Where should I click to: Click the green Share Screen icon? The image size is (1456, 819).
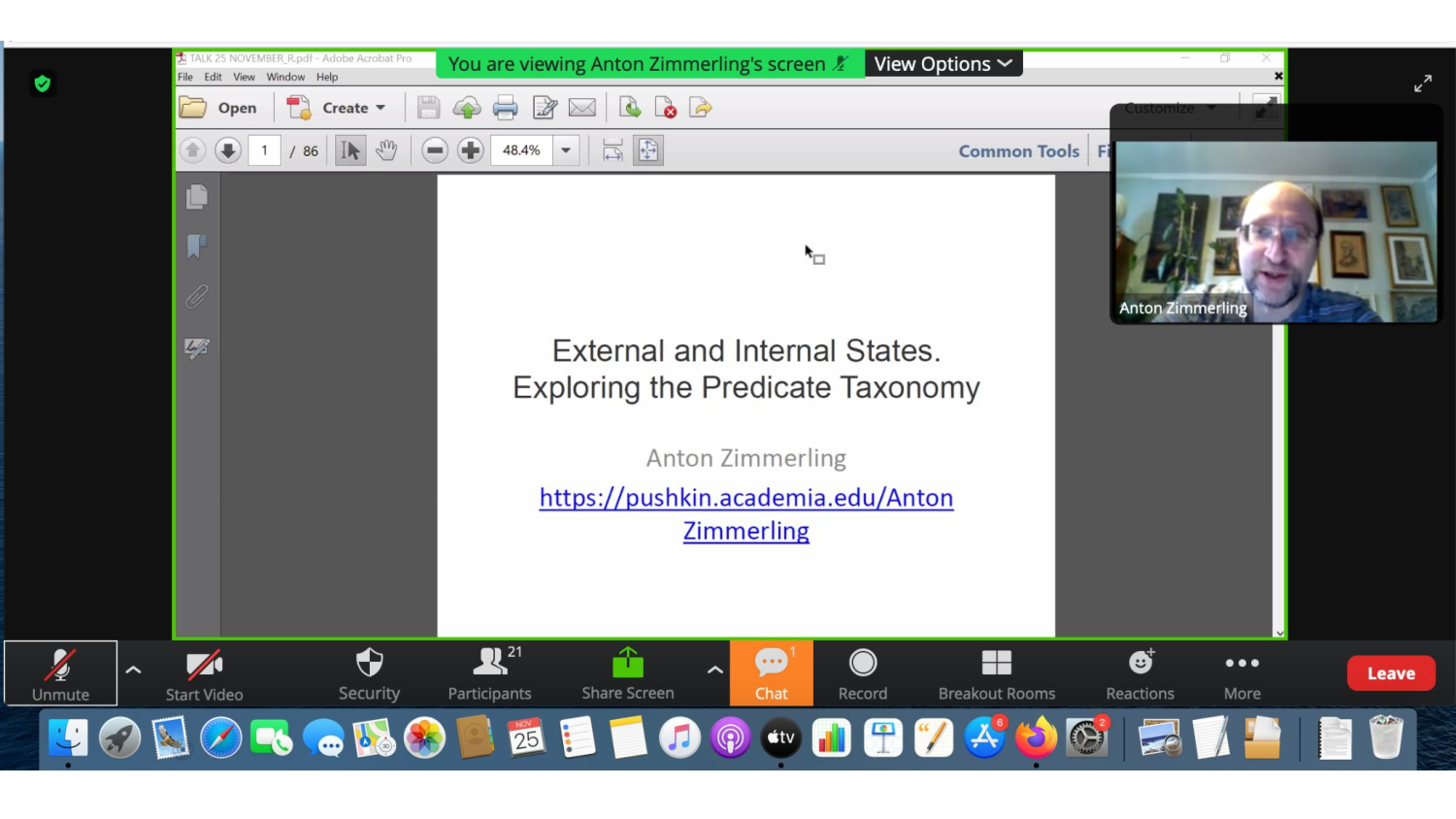tap(627, 664)
